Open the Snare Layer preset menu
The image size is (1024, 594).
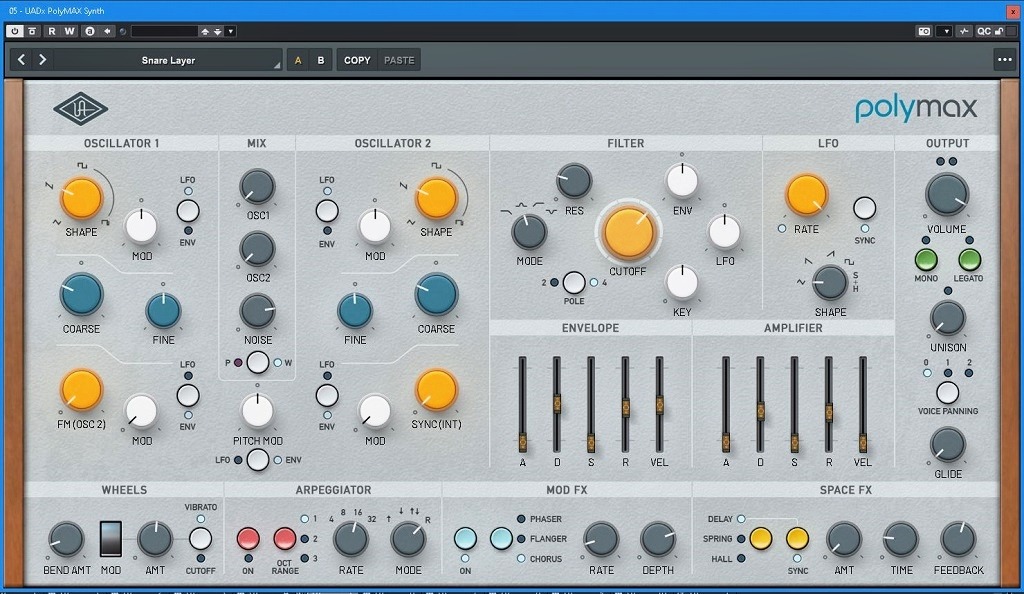[x=168, y=60]
